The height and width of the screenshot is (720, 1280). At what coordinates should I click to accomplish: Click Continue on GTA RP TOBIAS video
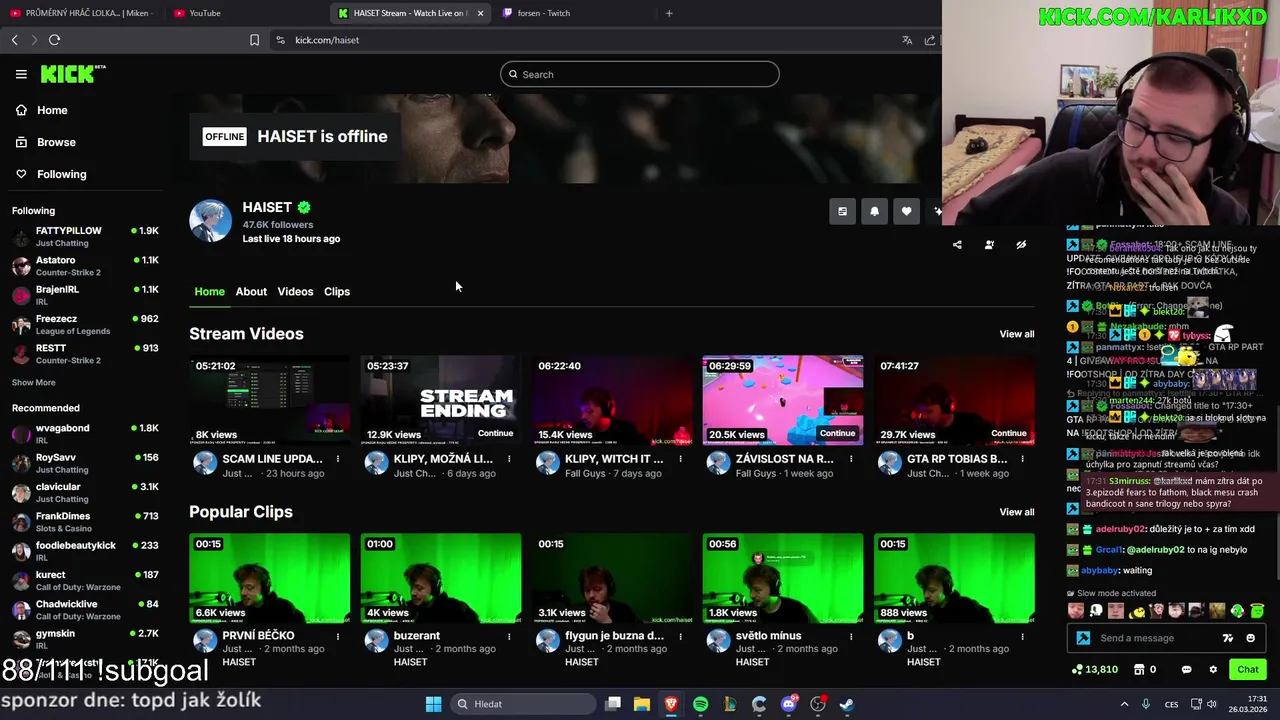1008,433
